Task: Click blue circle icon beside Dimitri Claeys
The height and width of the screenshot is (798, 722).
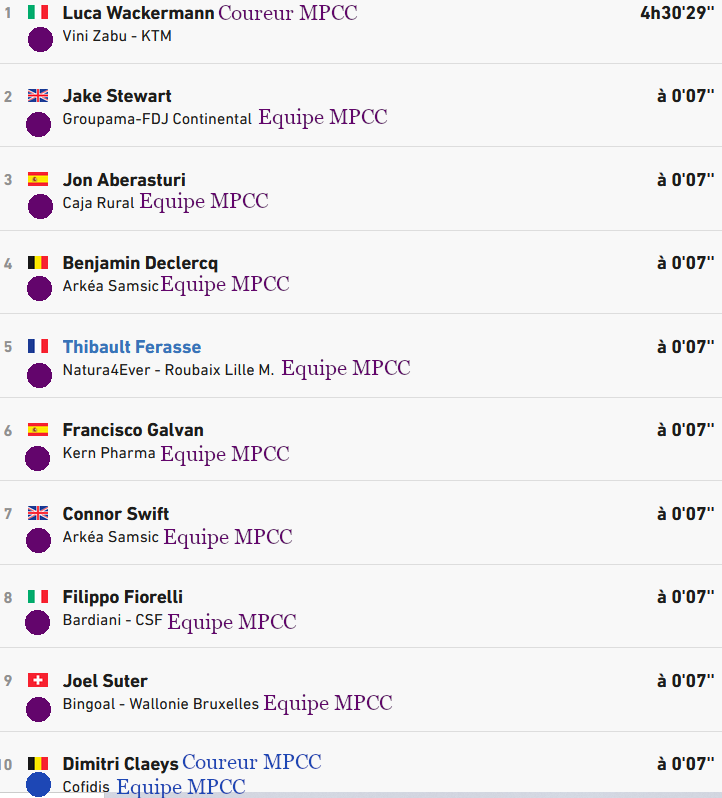Action: tap(39, 785)
